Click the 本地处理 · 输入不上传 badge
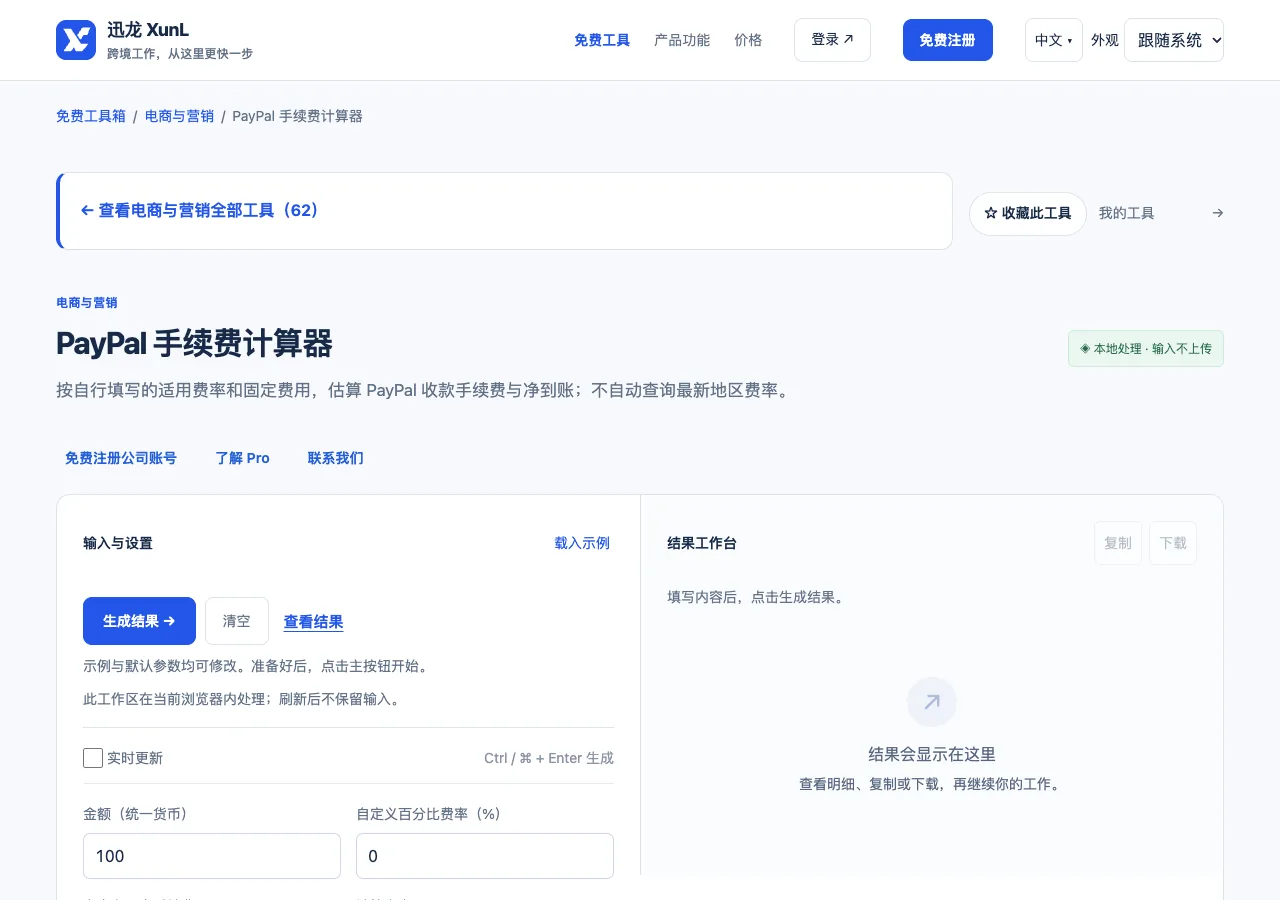 [1146, 349]
